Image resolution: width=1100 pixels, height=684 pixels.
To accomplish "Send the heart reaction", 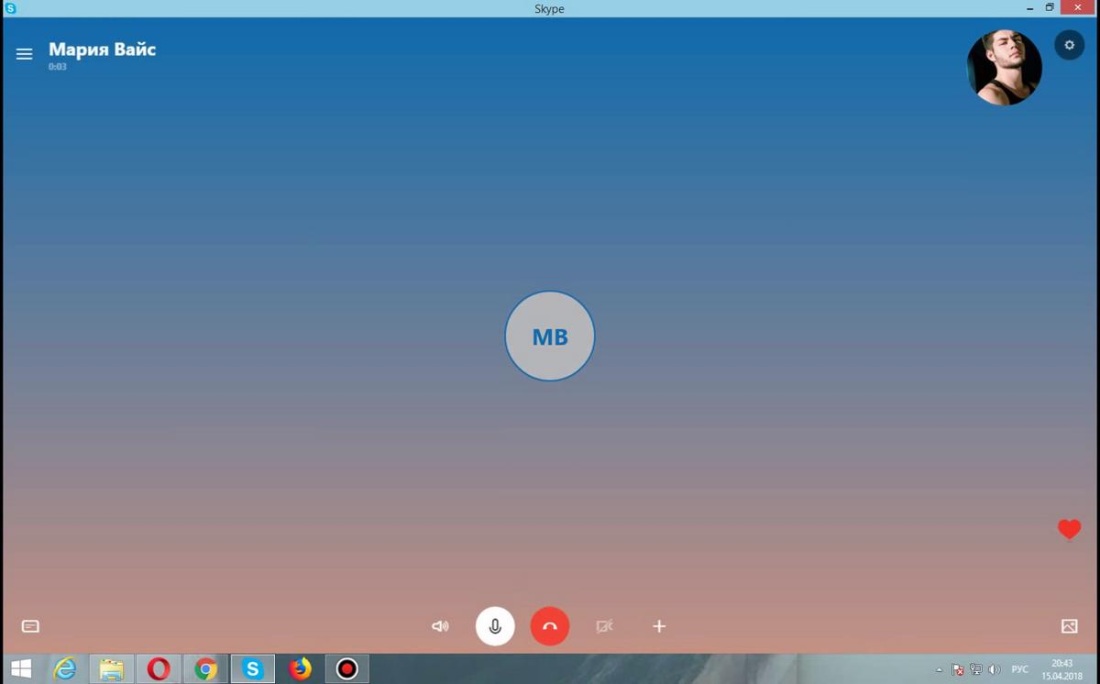I will 1069,529.
